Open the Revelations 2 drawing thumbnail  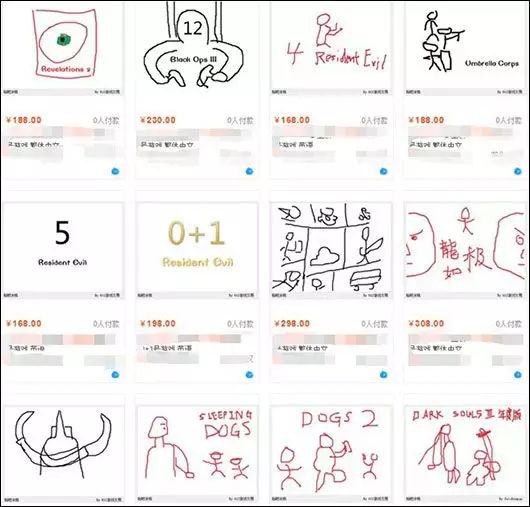coord(63,48)
